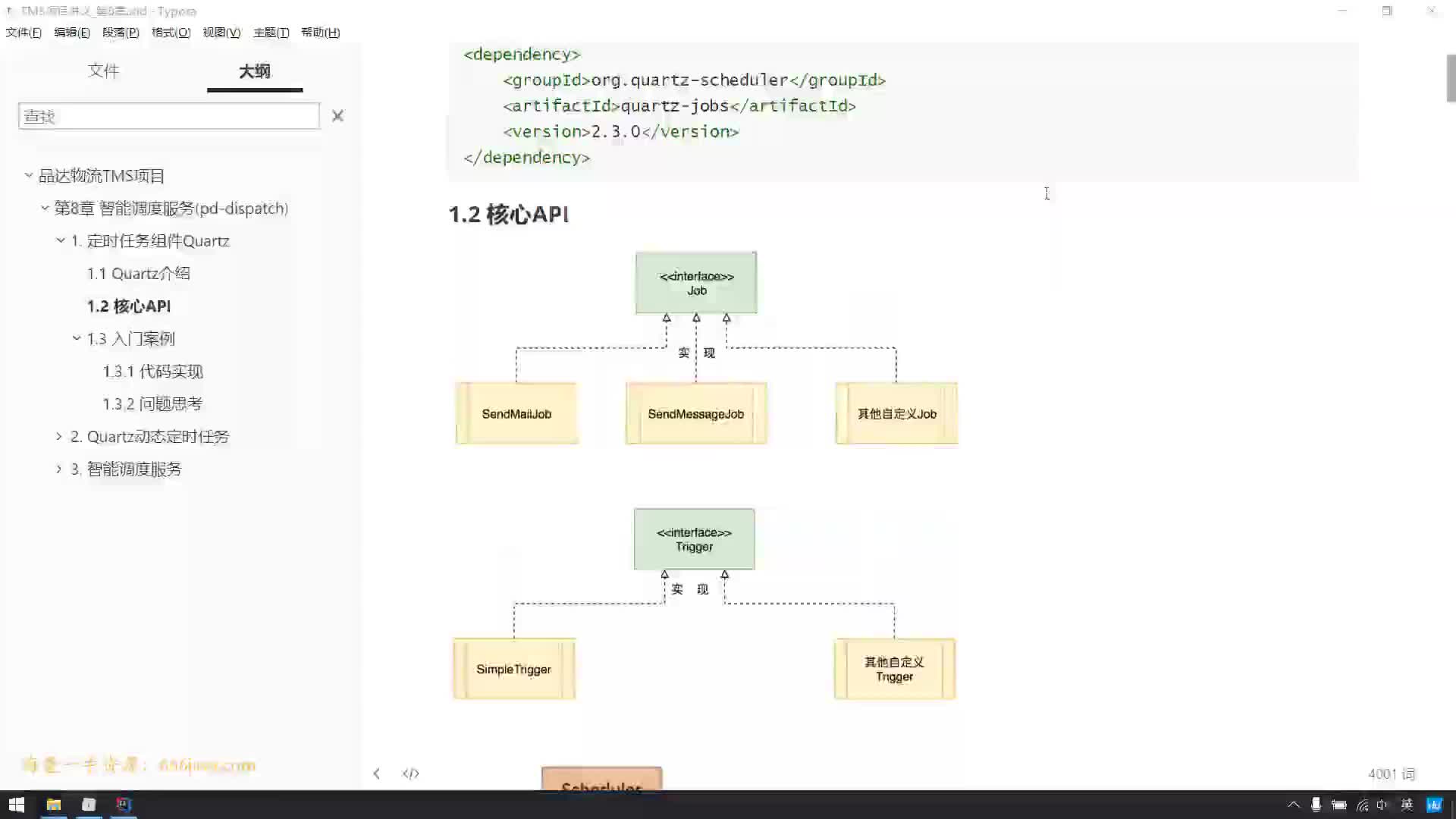The height and width of the screenshot is (819, 1456).
Task: Click the 其他自定义Job box in diagram
Action: [896, 413]
